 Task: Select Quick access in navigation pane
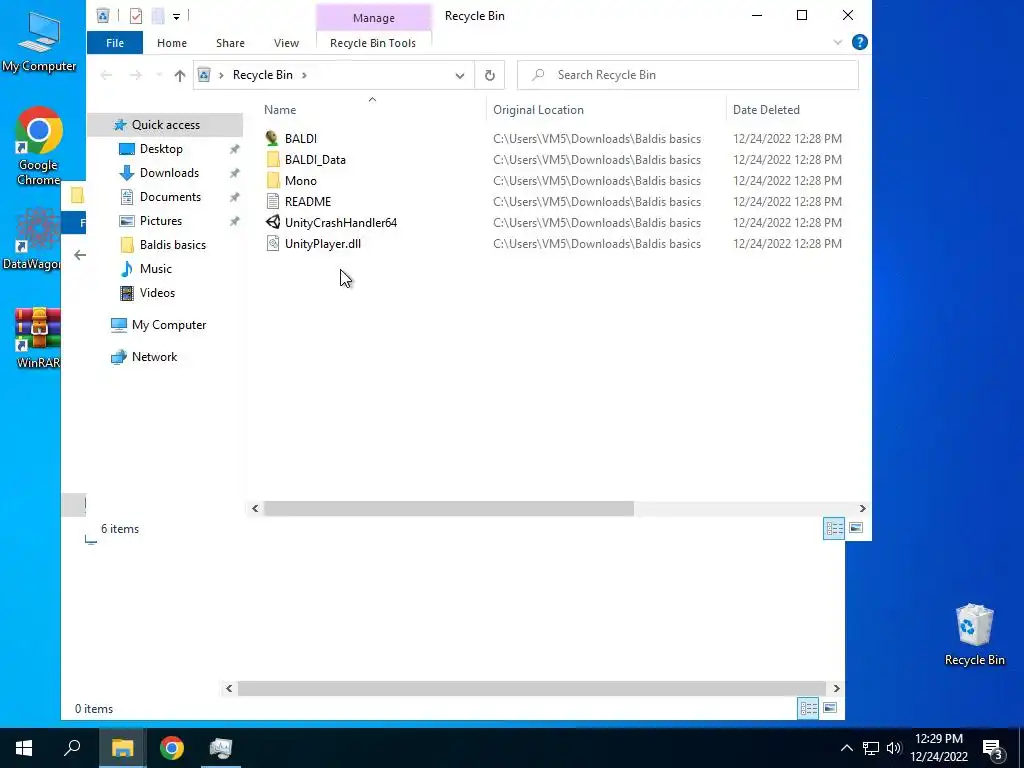click(165, 125)
